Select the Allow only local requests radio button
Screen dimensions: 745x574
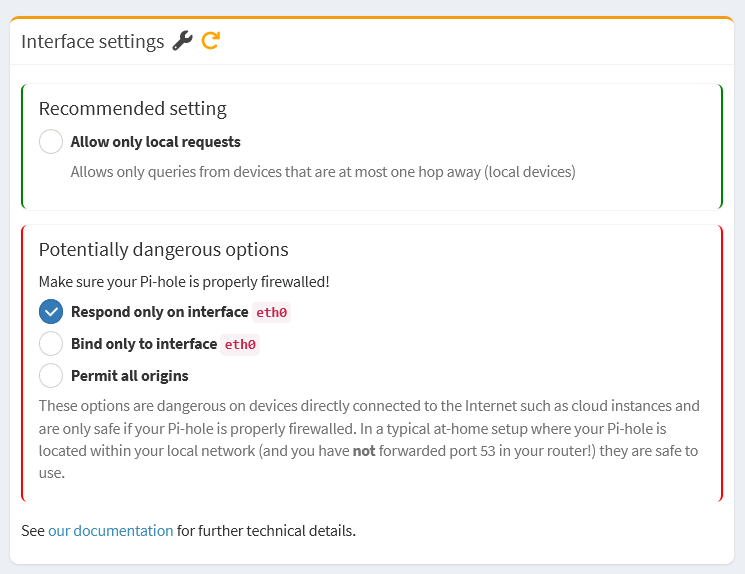pos(51,142)
